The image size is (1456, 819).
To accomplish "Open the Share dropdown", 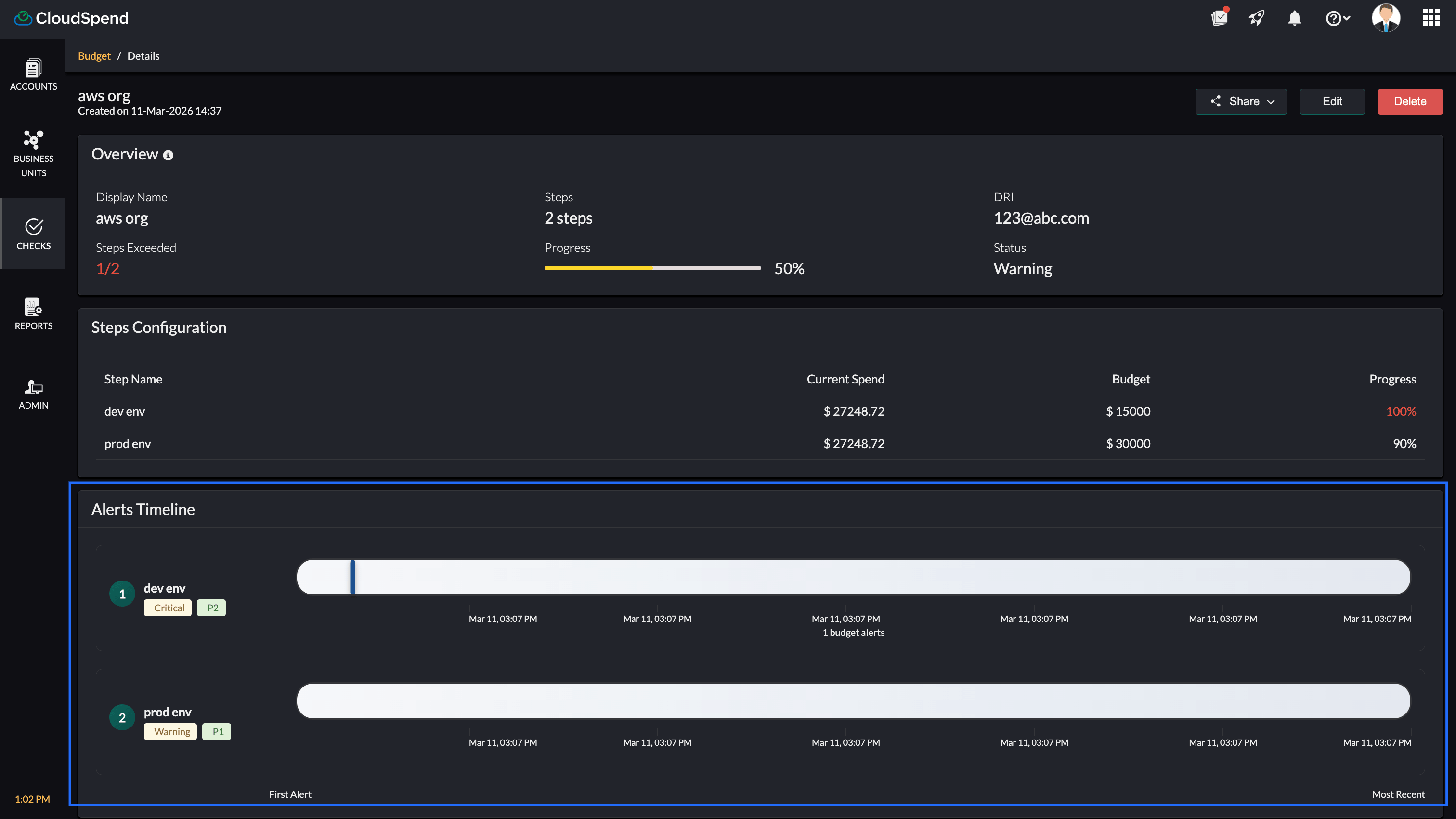I will (1241, 101).
